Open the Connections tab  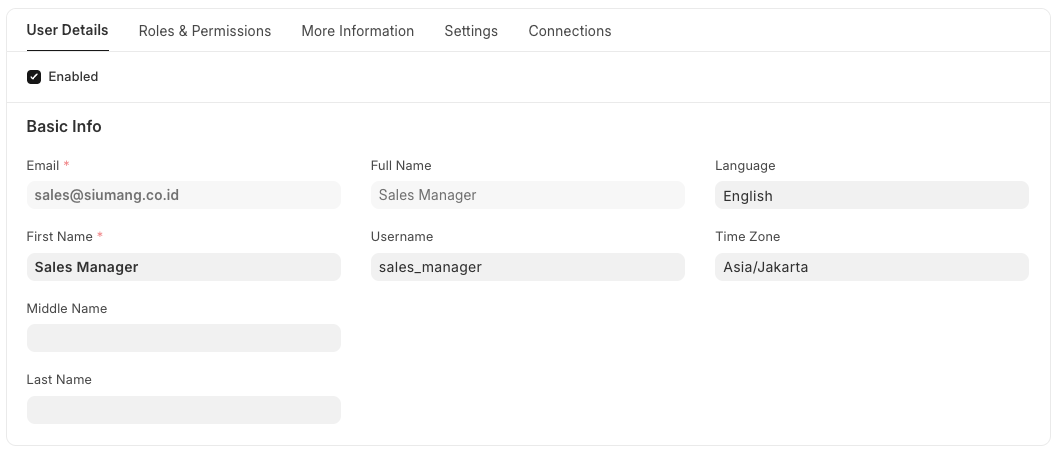tap(570, 31)
